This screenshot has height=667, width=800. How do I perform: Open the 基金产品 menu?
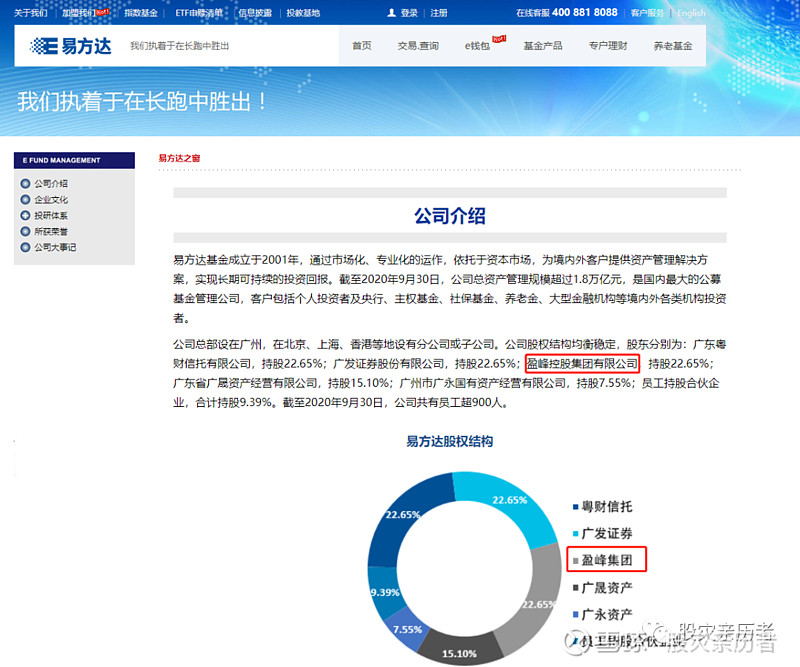coord(542,46)
